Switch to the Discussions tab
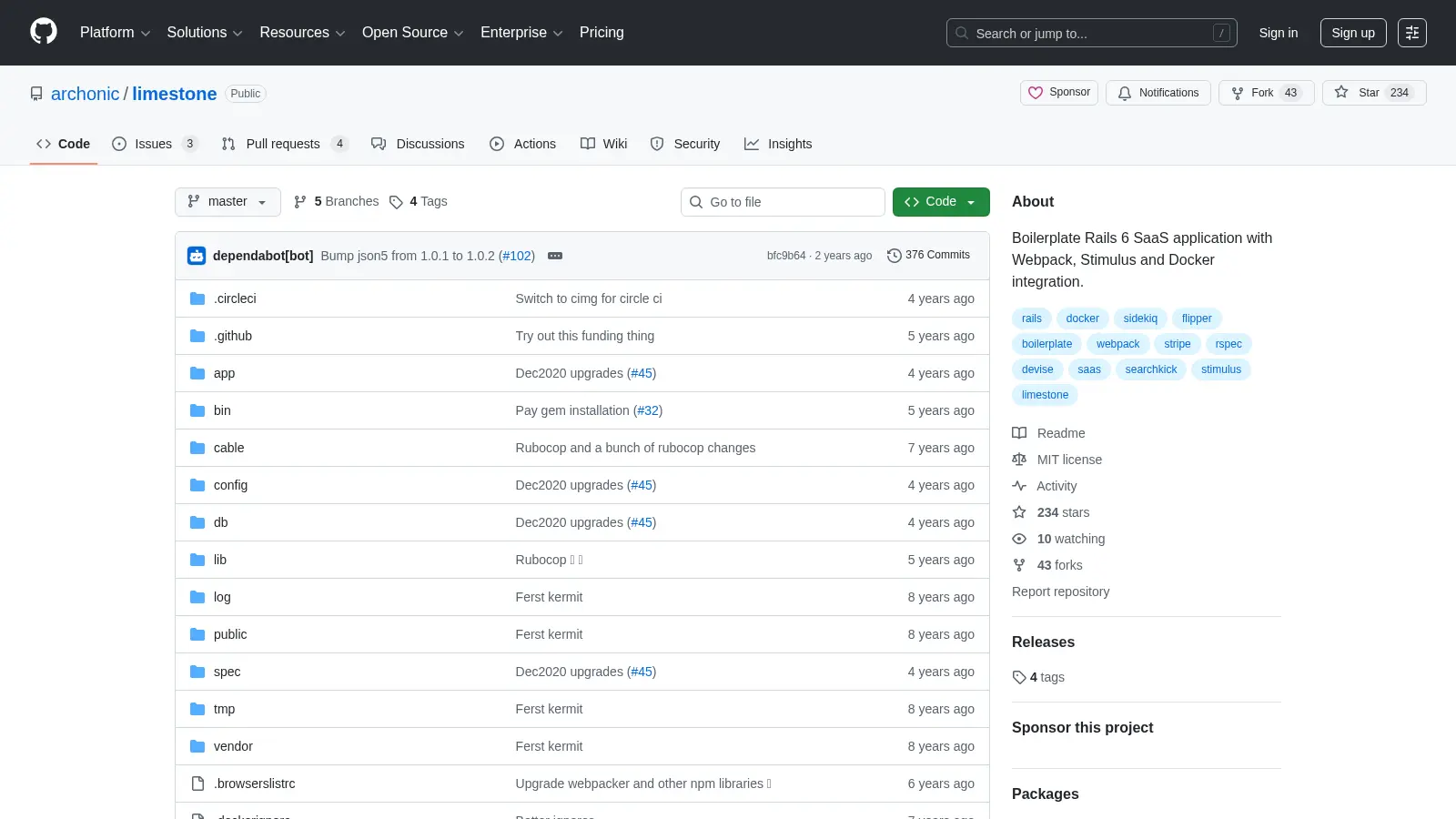Image resolution: width=1456 pixels, height=819 pixels. (418, 144)
